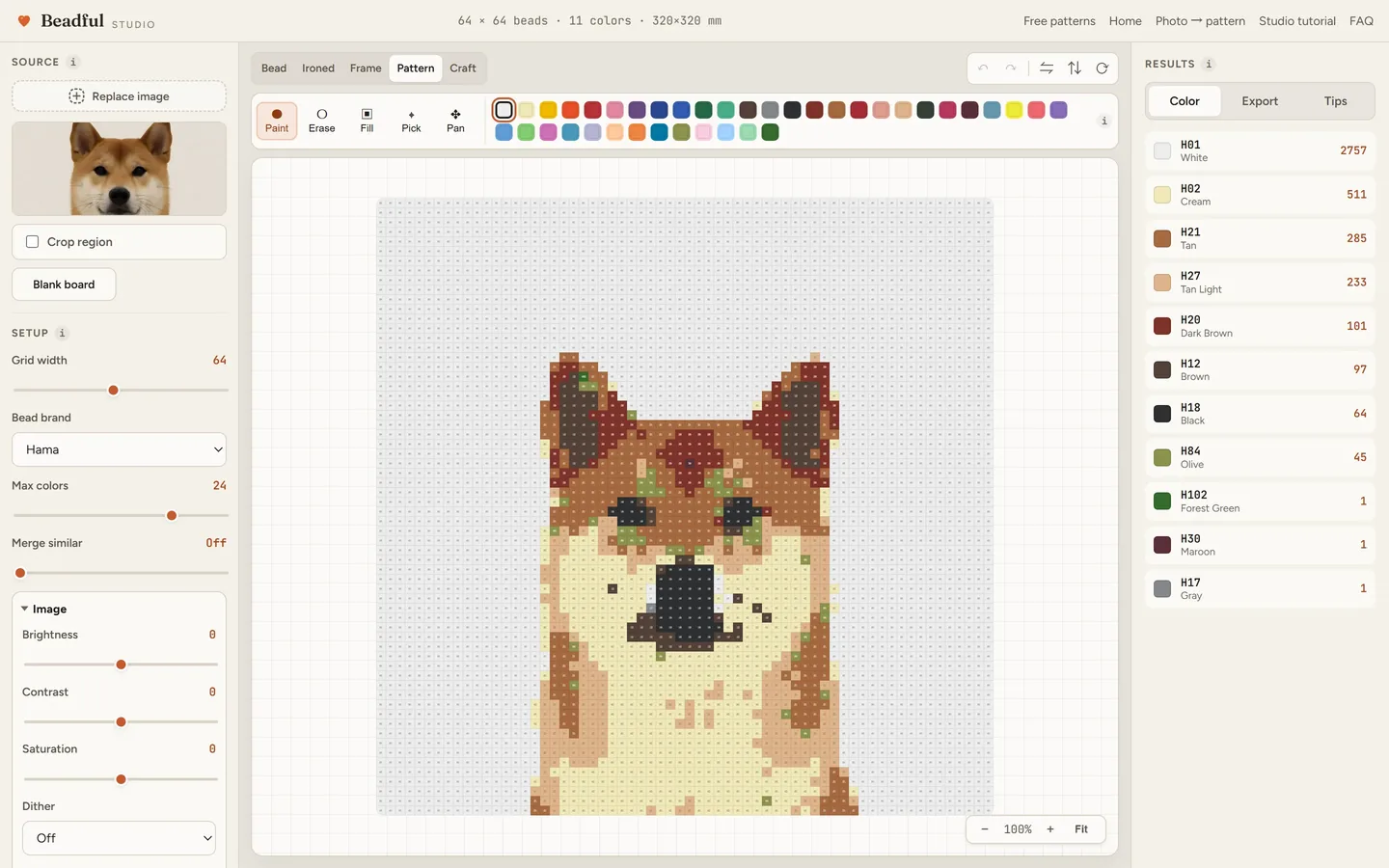The image size is (1389, 868).
Task: Click the Replace image button
Action: click(x=120, y=96)
